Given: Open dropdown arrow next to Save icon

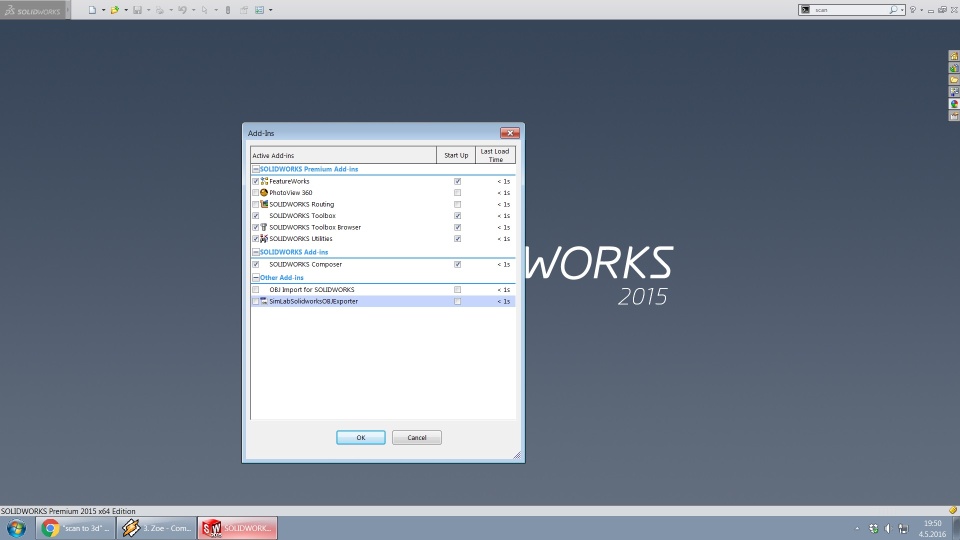Looking at the screenshot, I should [148, 10].
